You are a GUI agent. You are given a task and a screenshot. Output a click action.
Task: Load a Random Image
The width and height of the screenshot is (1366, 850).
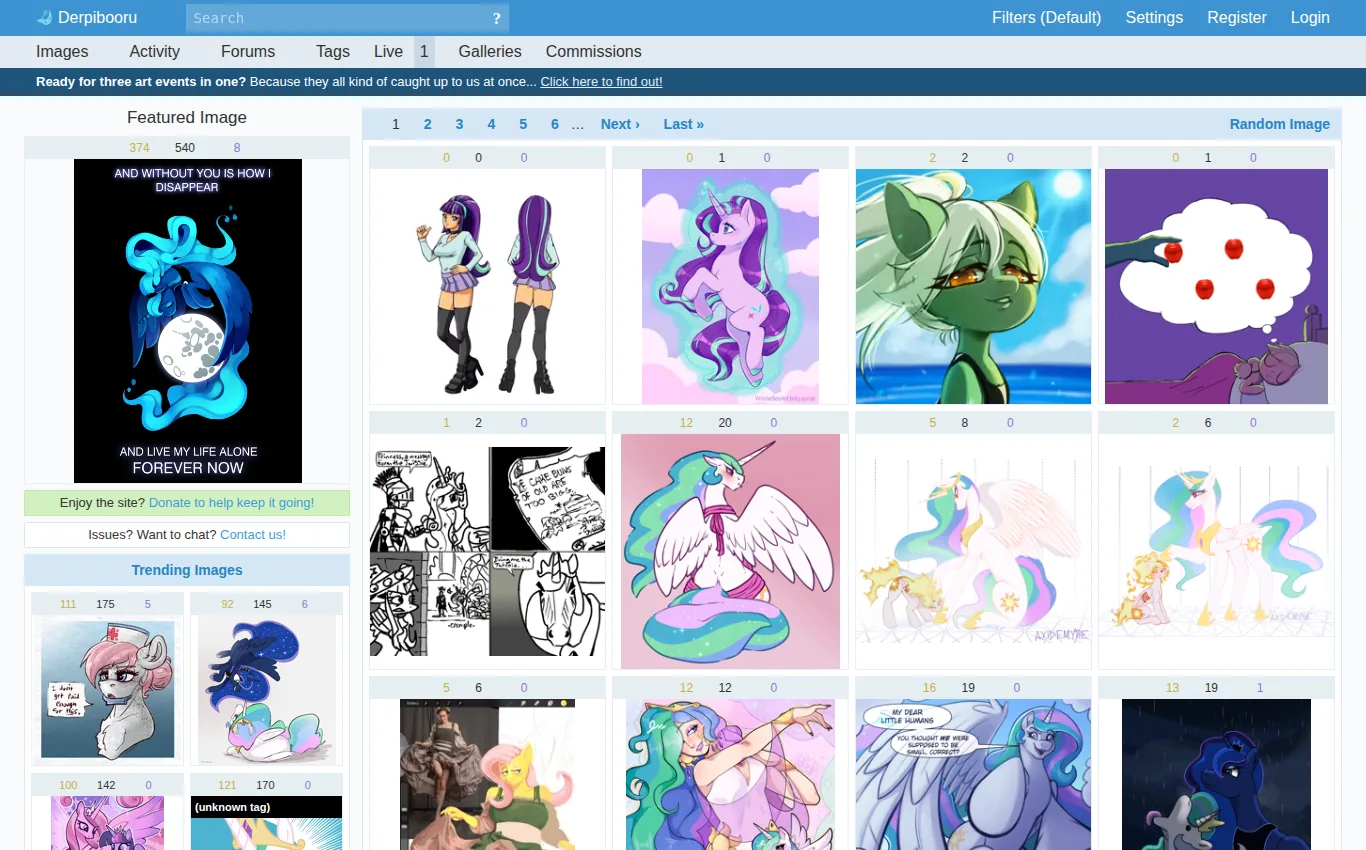coord(1280,124)
